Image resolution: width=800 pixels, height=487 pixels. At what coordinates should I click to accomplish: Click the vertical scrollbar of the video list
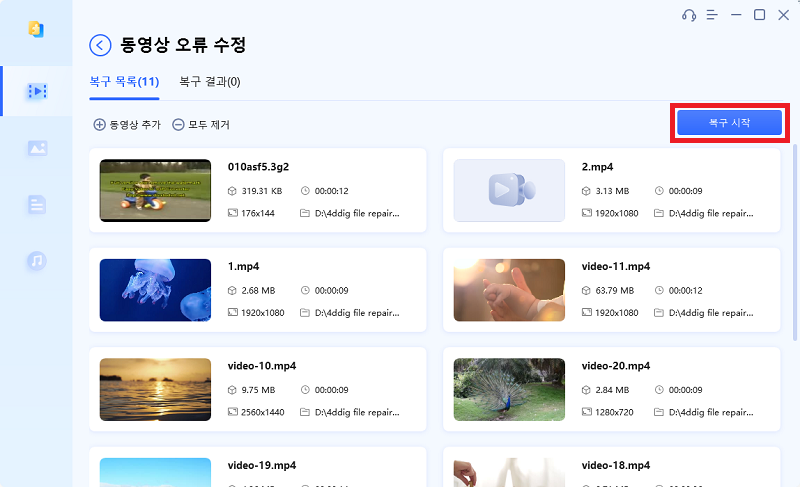pyautogui.click(x=795, y=242)
